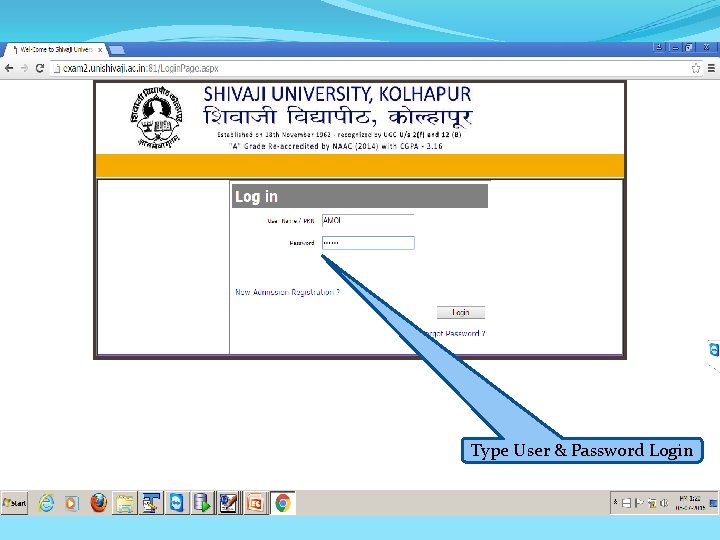This screenshot has height=540, width=720.
Task: Launch Firefox from the taskbar
Action: click(98, 503)
